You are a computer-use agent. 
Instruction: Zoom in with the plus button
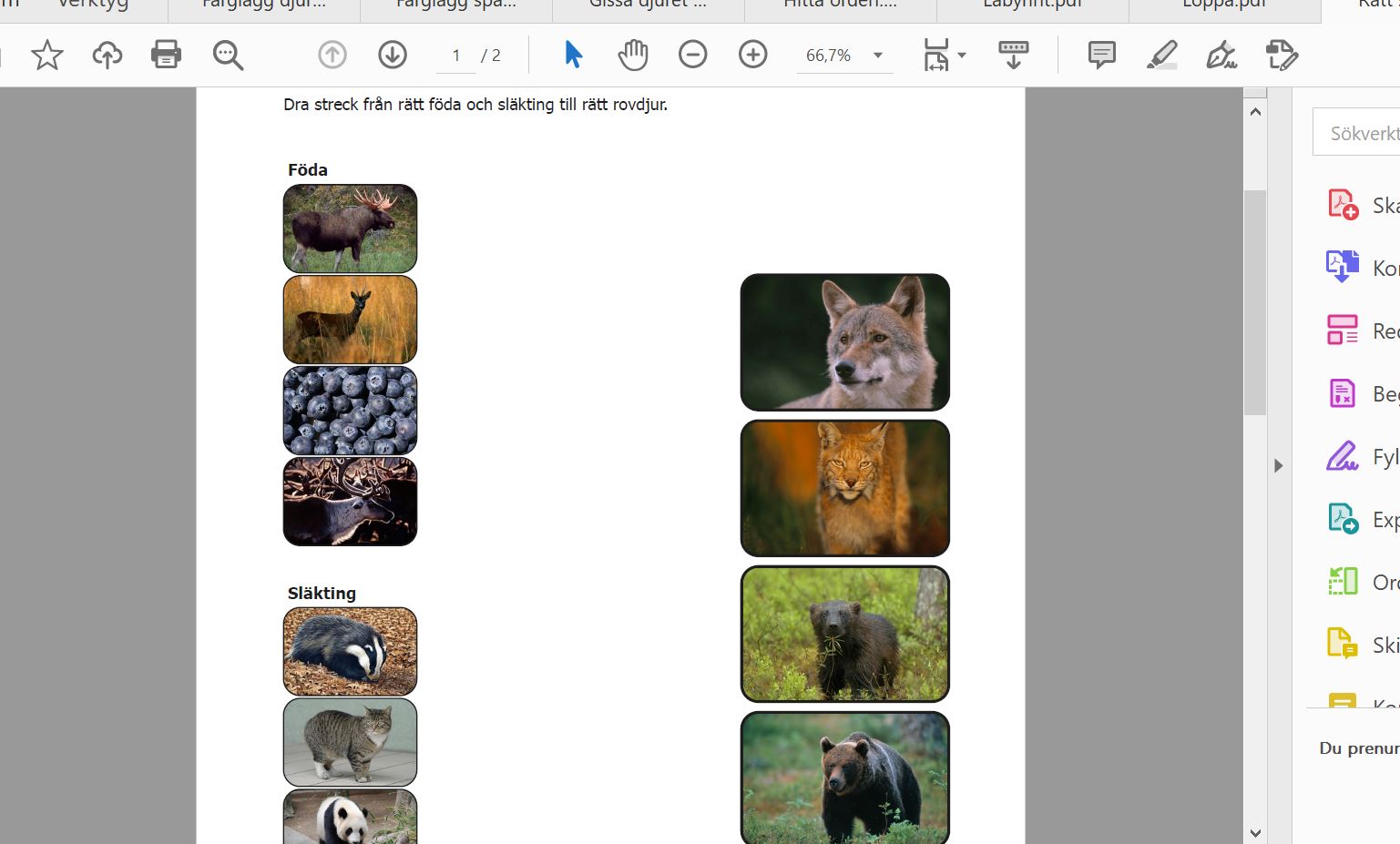(x=753, y=55)
